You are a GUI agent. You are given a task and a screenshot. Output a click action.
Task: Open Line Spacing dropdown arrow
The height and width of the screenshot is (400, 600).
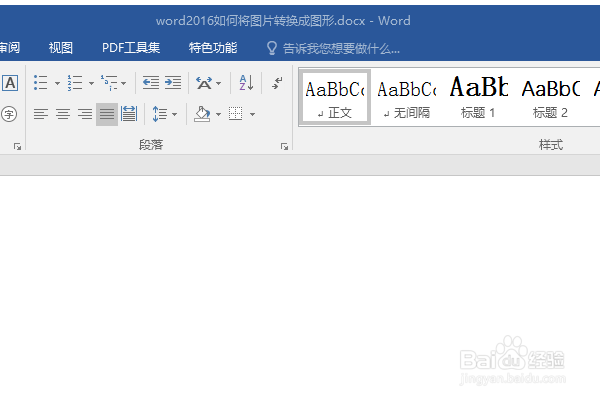pyautogui.click(x=174, y=114)
